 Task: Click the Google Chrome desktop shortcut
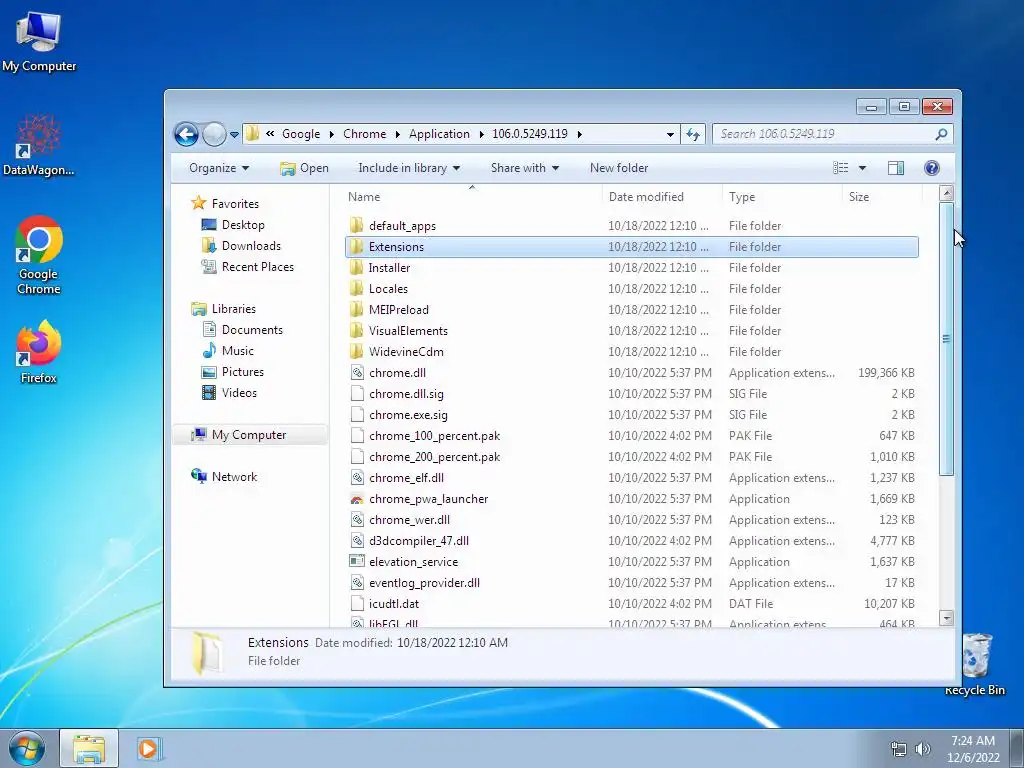point(39,255)
